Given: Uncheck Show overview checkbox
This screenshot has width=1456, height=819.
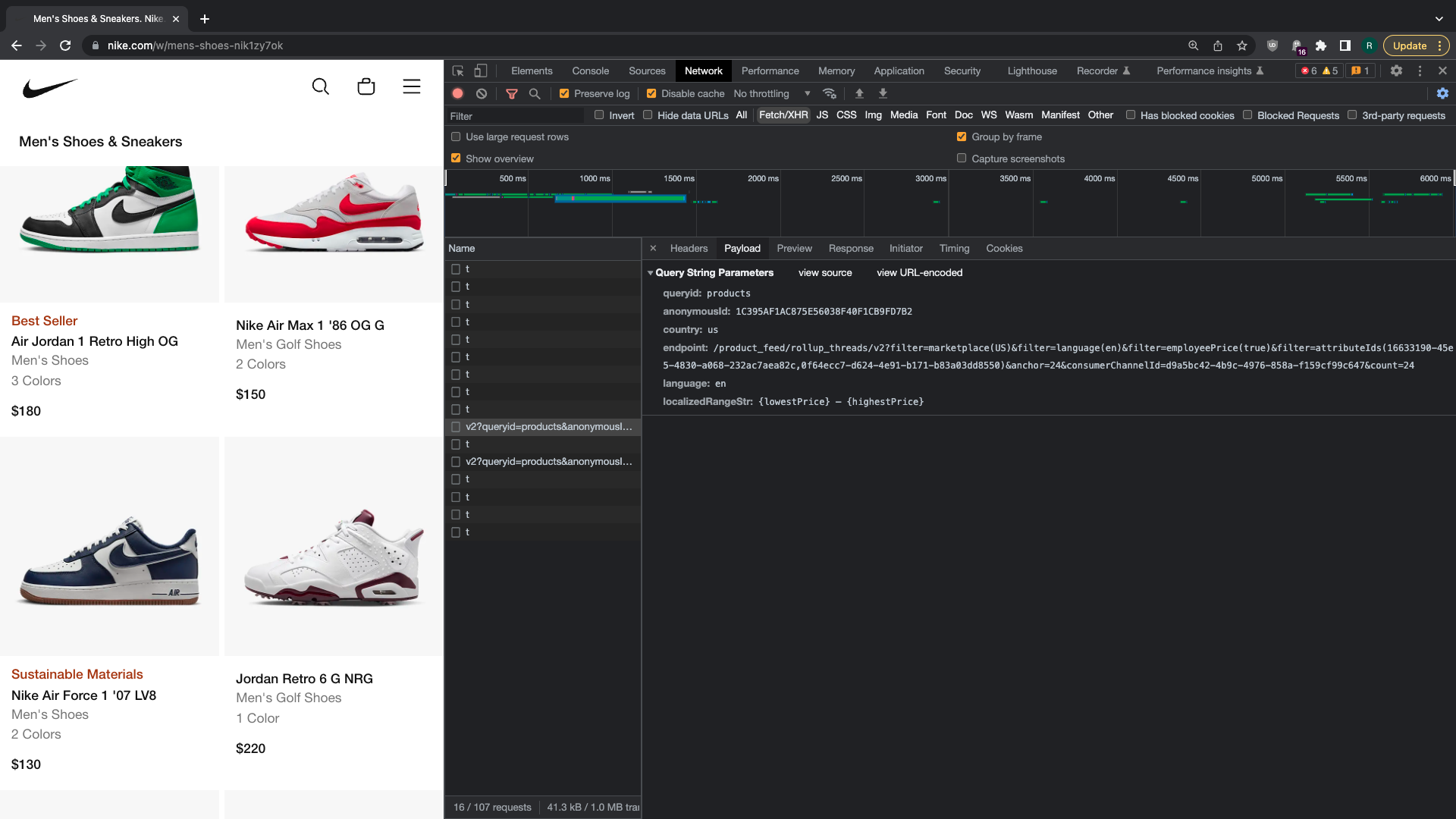Looking at the screenshot, I should pos(456,158).
